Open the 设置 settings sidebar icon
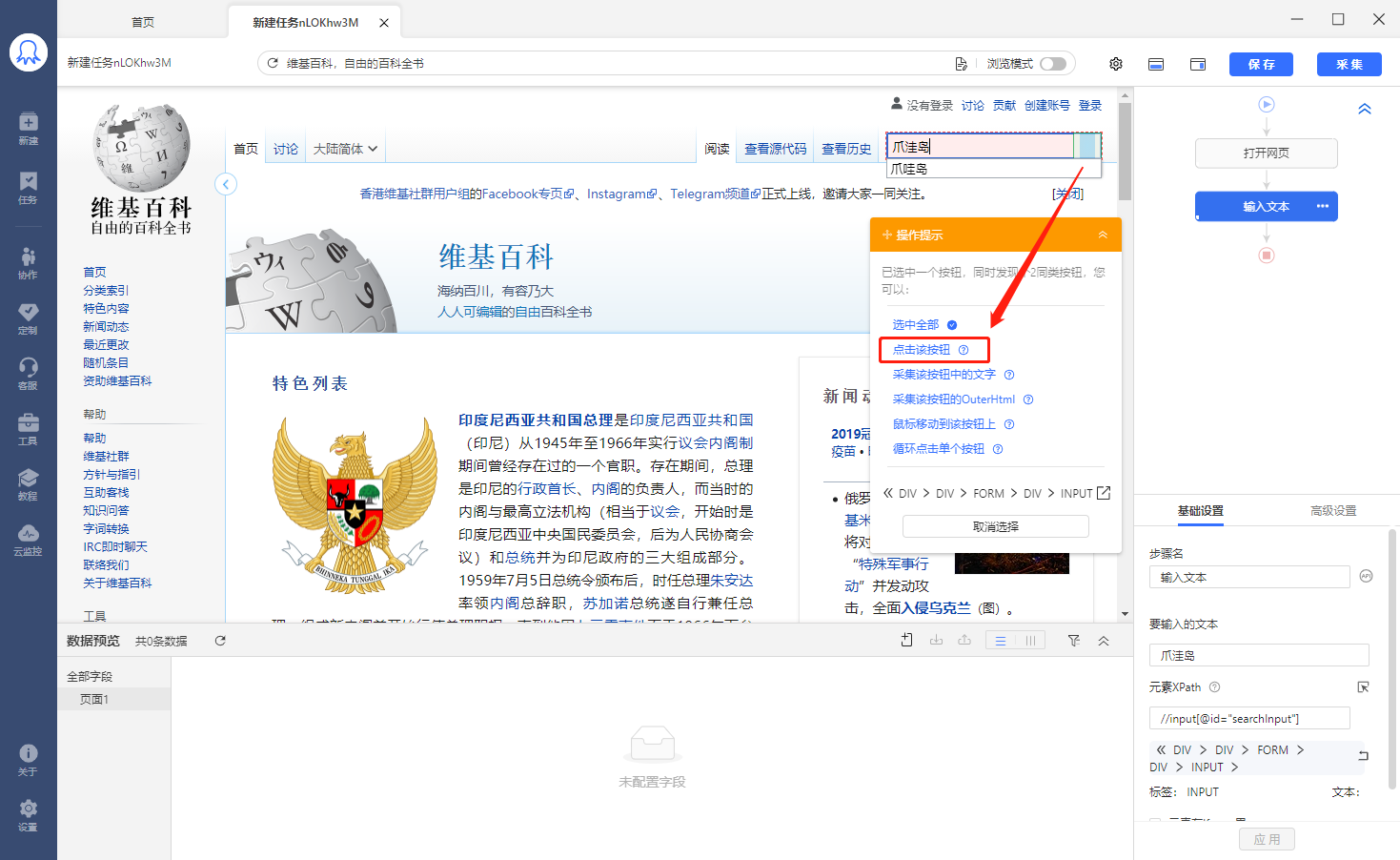 coord(29,814)
